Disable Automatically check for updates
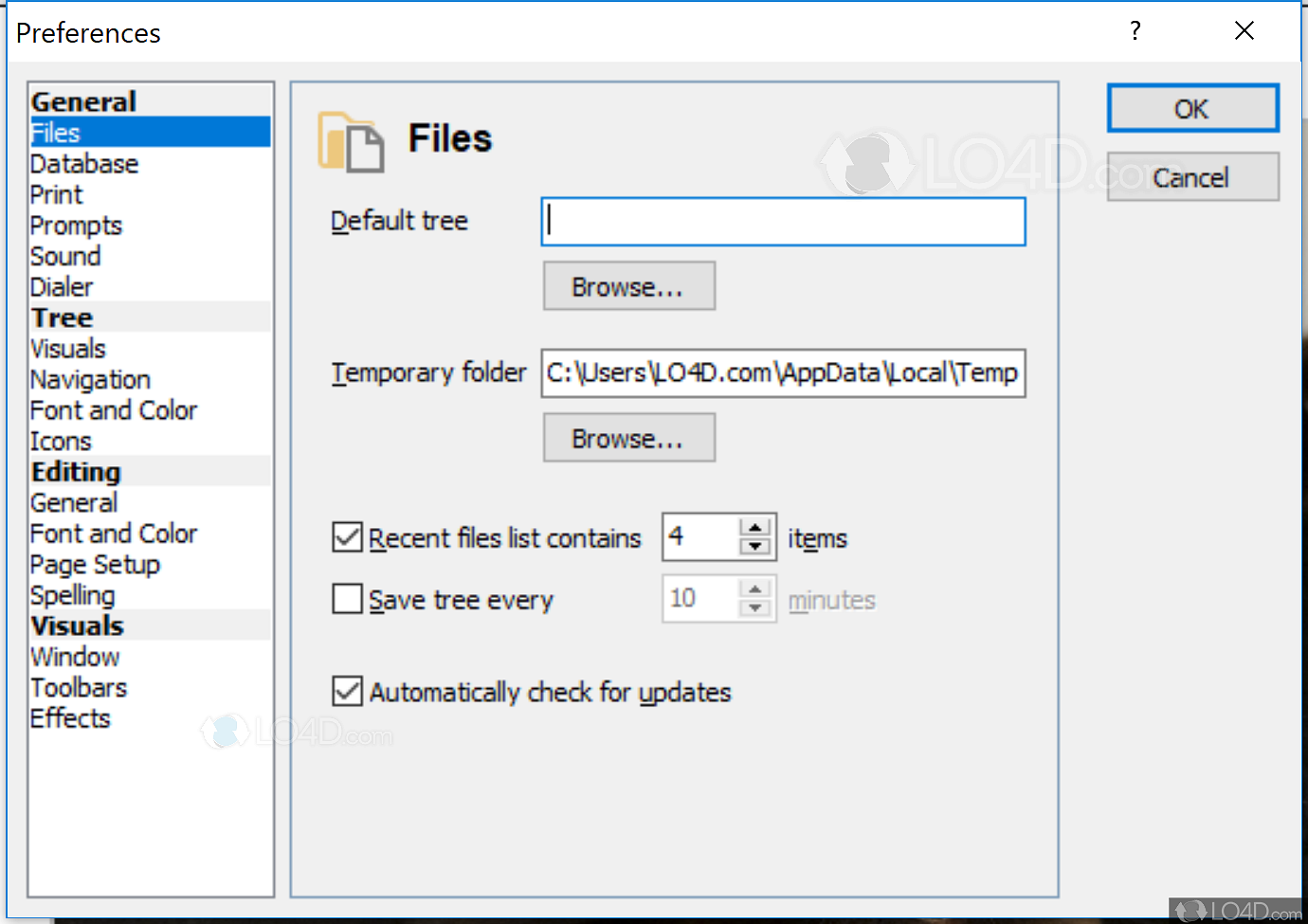This screenshot has width=1308, height=924. pos(347,691)
